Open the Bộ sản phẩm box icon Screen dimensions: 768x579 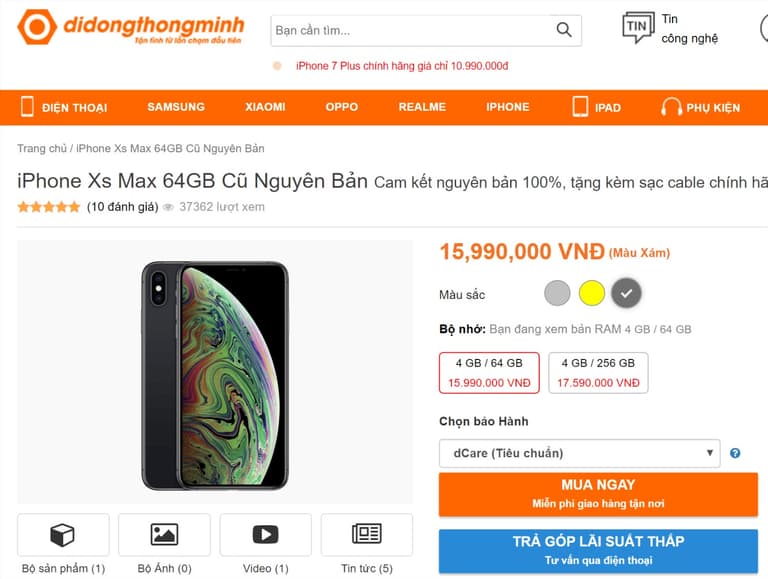tap(63, 535)
